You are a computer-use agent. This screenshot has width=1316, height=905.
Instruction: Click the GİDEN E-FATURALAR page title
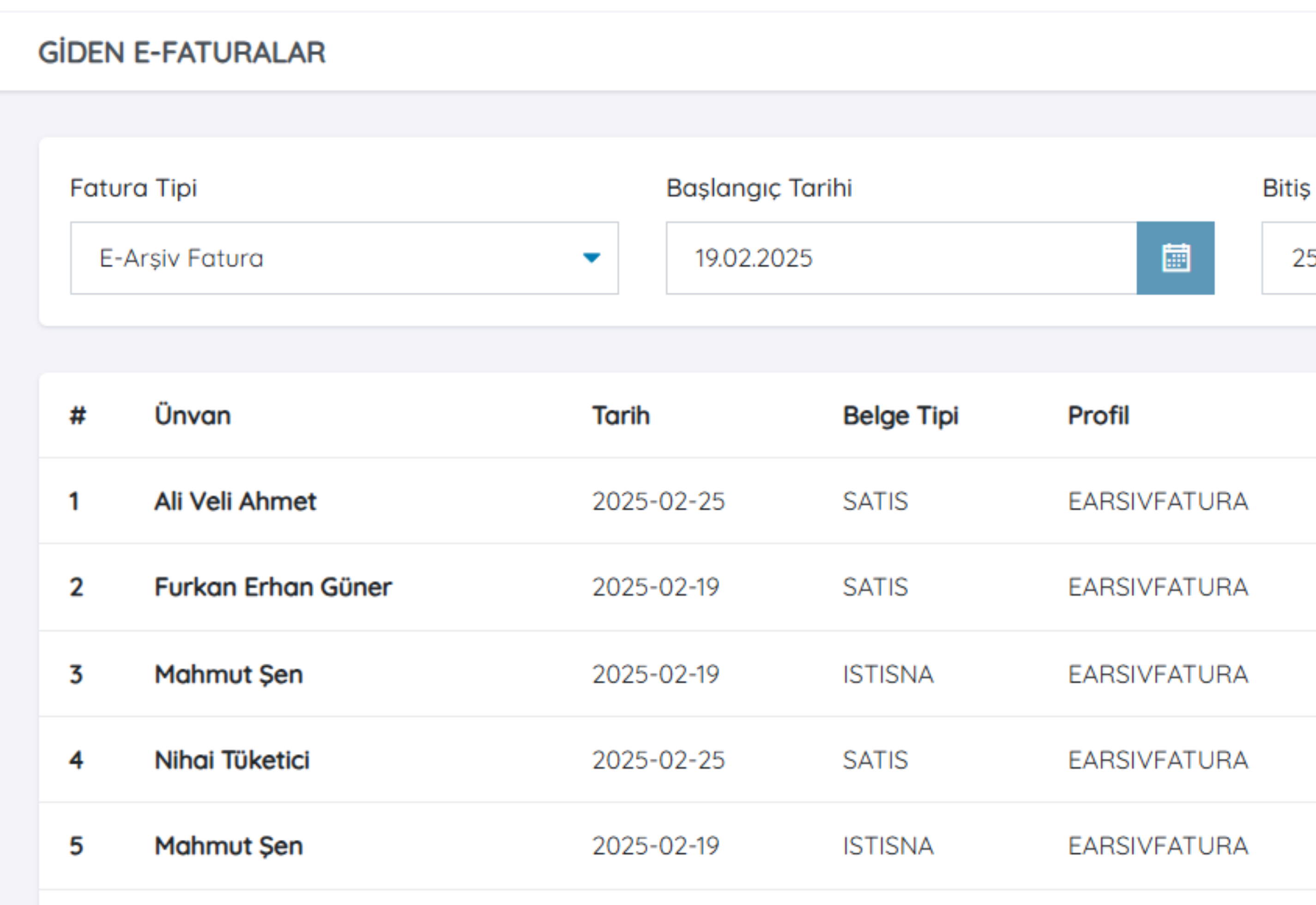click(x=182, y=53)
